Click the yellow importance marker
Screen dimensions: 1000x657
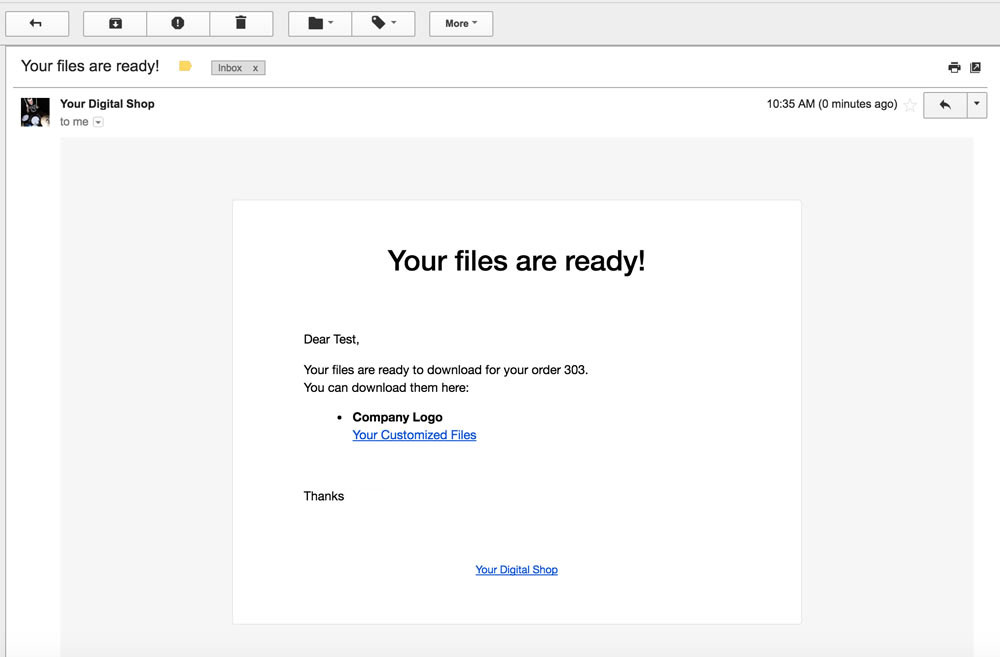(185, 66)
